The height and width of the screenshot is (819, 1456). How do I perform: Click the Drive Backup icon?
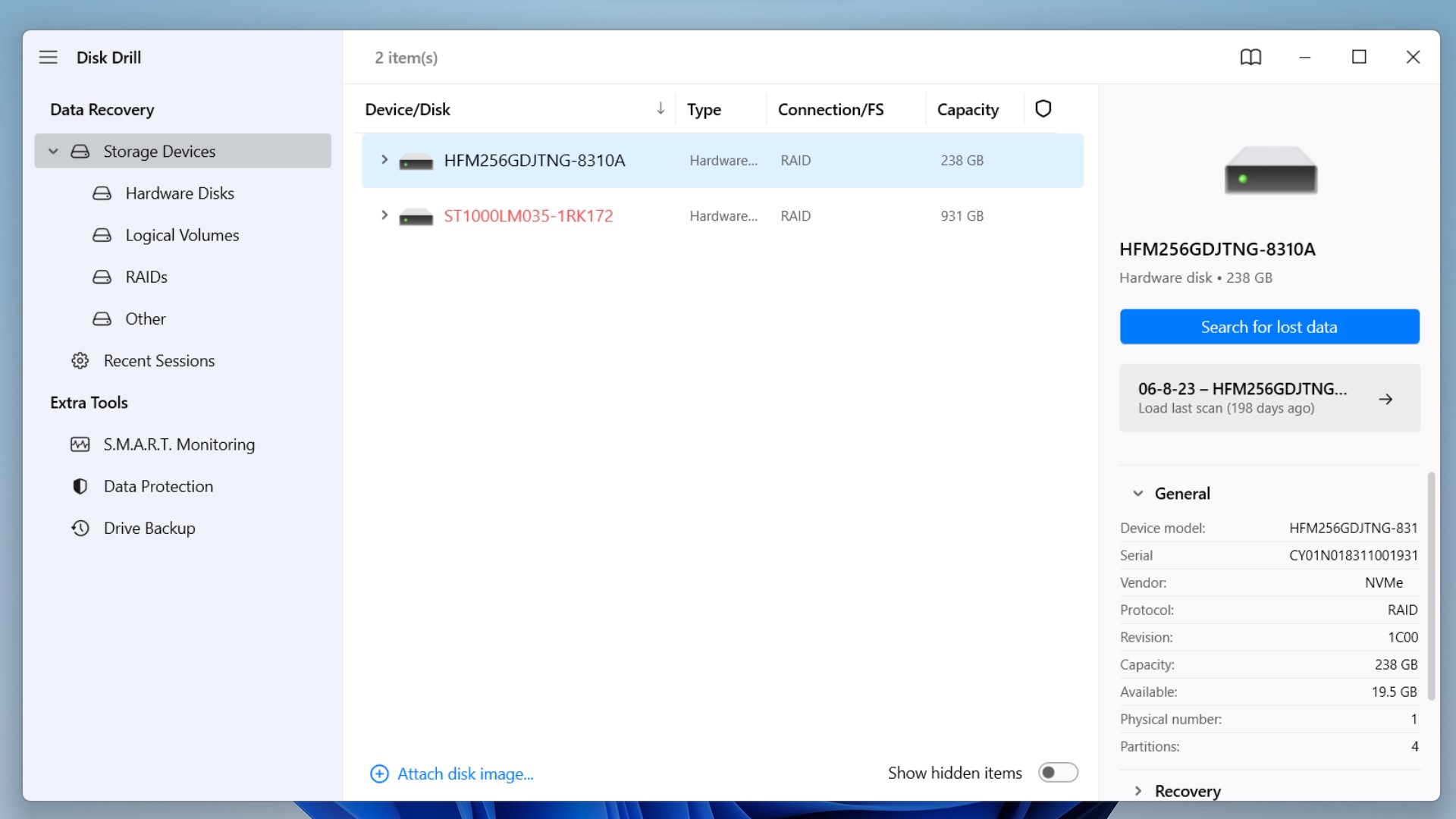click(x=79, y=528)
